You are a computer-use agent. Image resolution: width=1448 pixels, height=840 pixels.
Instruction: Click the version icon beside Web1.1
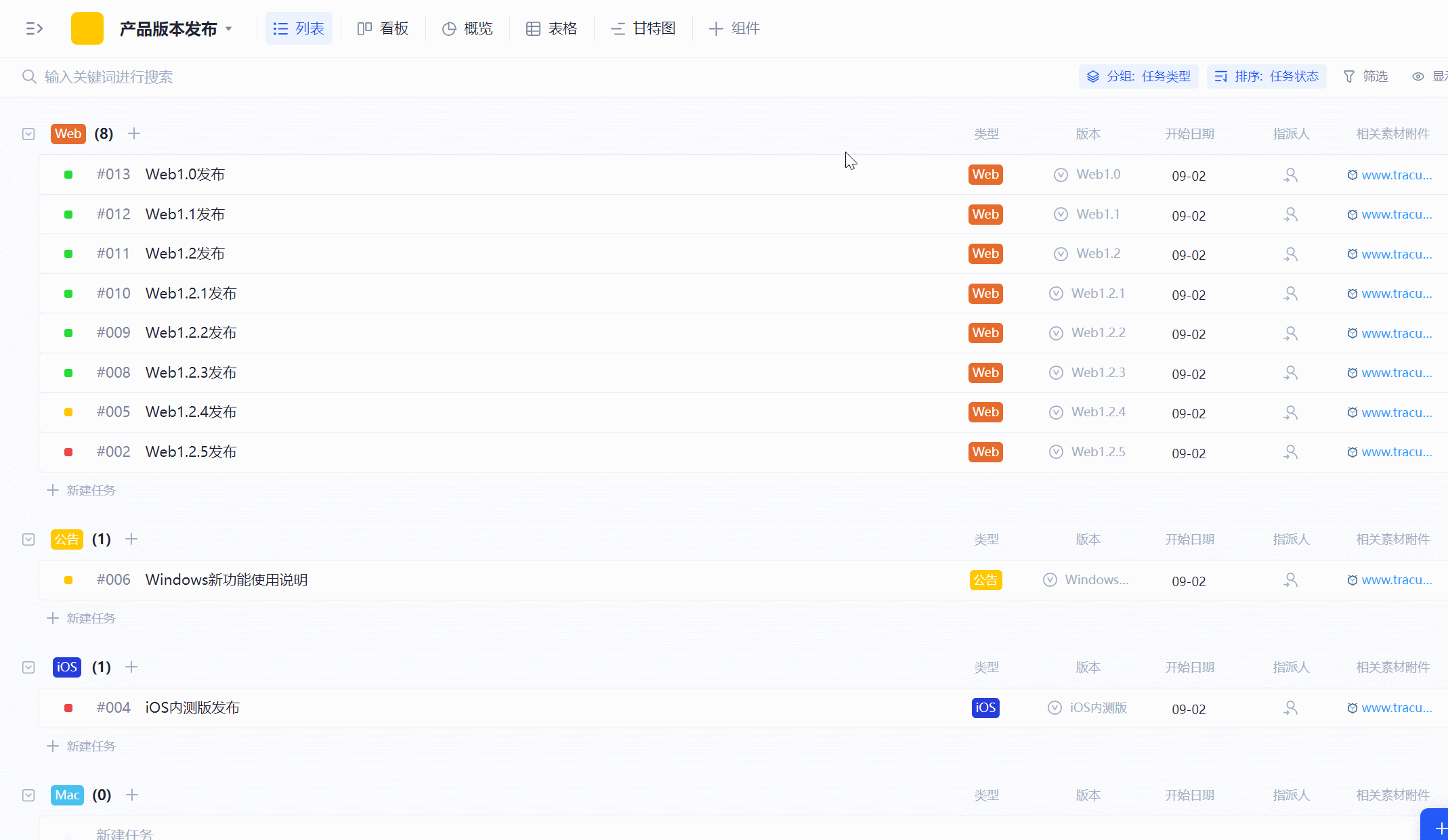[1061, 215]
